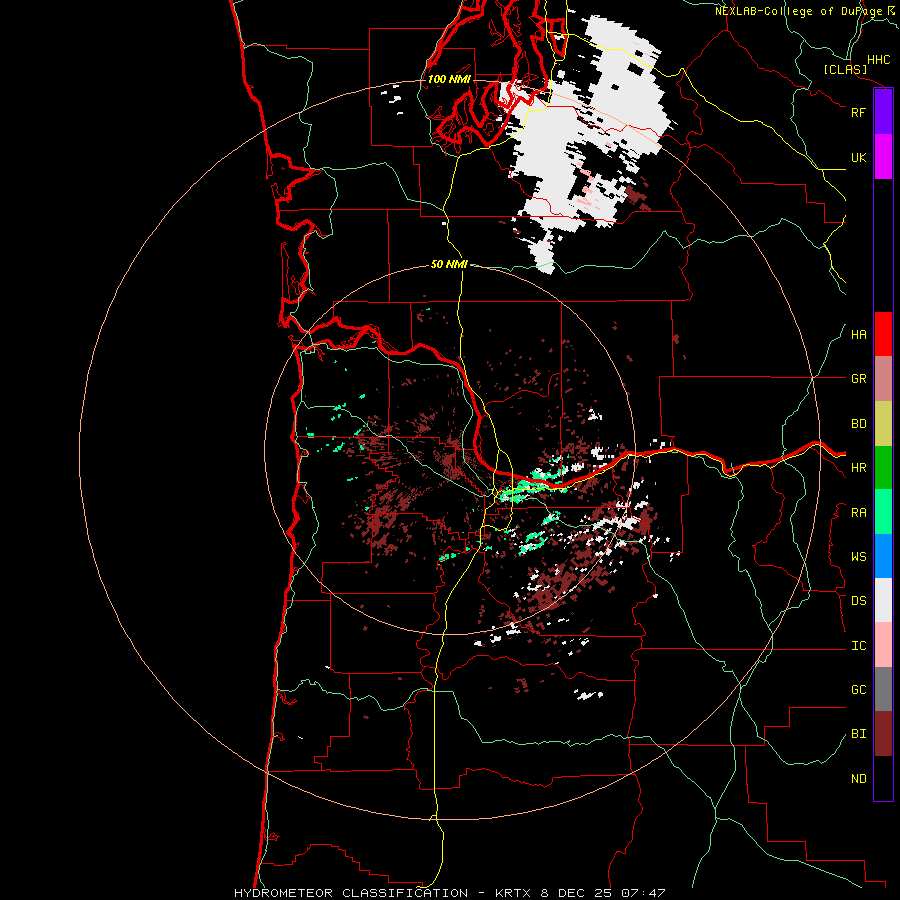
Task: Click the BI brown legend swatch
Action: 883,734
